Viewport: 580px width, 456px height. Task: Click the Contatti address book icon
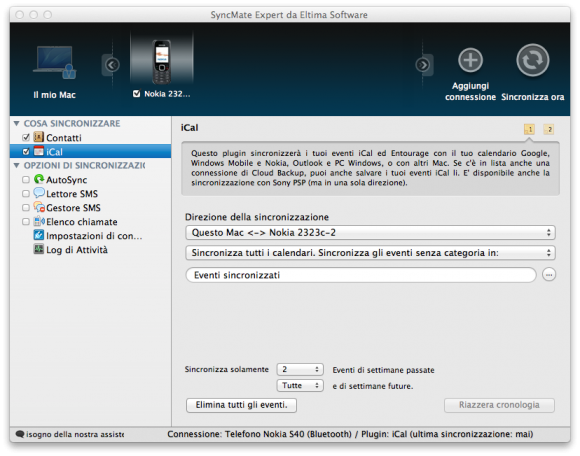(39, 137)
